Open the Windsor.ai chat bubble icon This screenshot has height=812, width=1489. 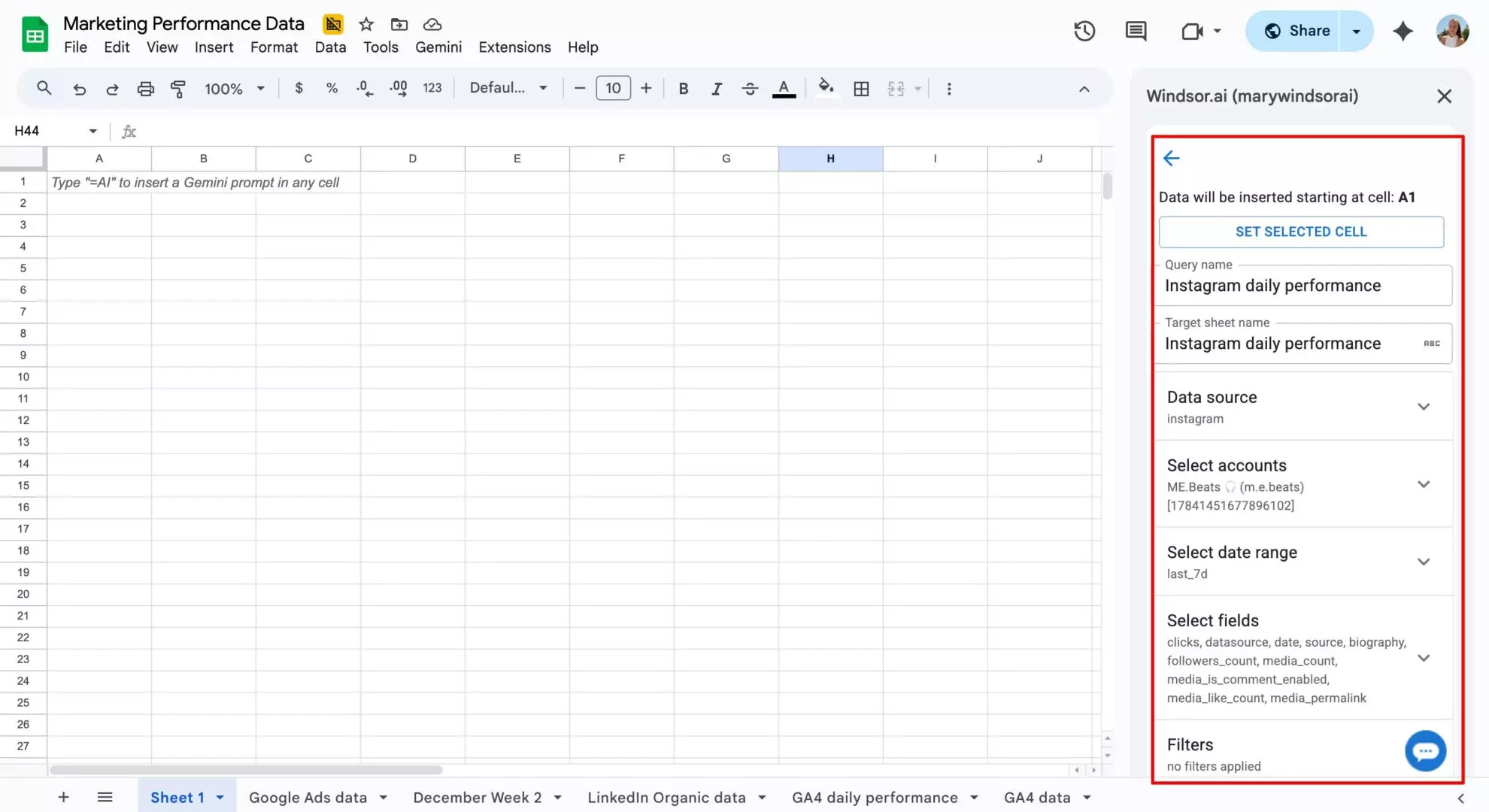[x=1426, y=750]
